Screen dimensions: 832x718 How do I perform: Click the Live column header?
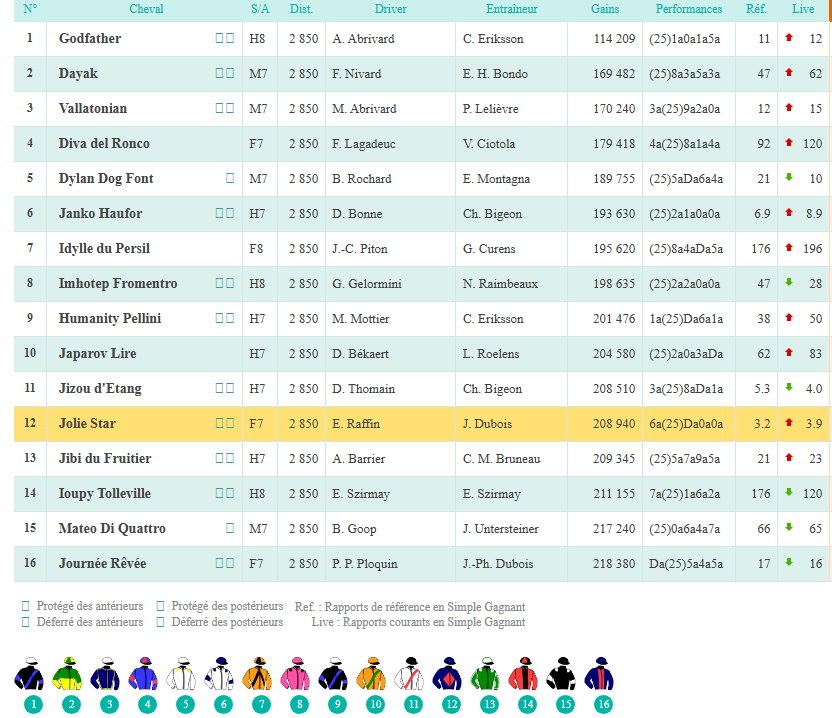803,9
